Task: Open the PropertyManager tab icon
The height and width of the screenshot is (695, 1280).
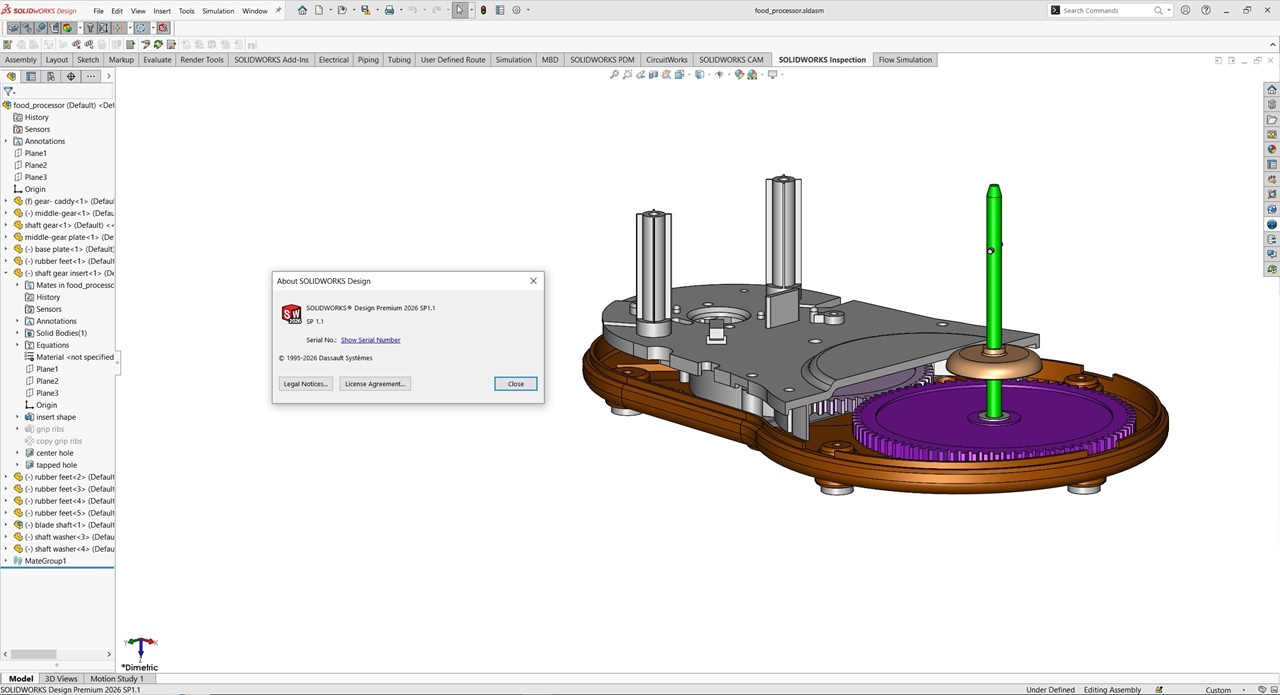Action: [31, 76]
